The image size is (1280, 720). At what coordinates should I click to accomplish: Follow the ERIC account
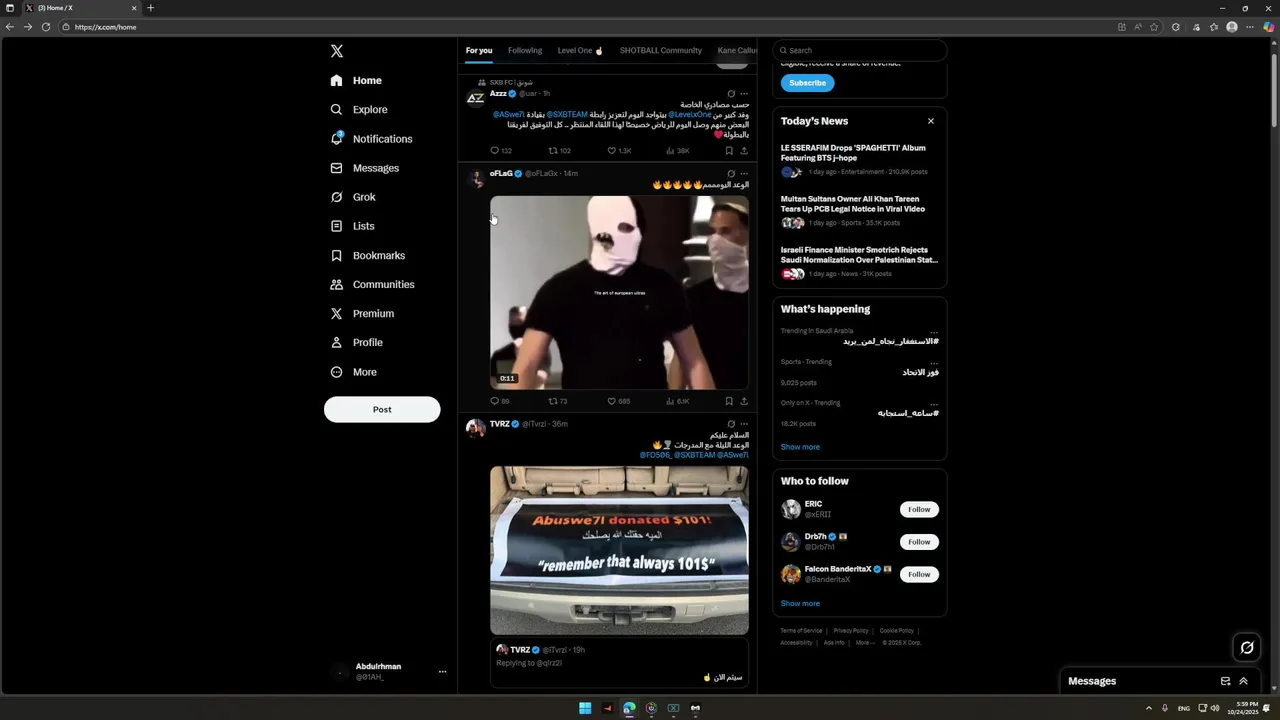(919, 509)
